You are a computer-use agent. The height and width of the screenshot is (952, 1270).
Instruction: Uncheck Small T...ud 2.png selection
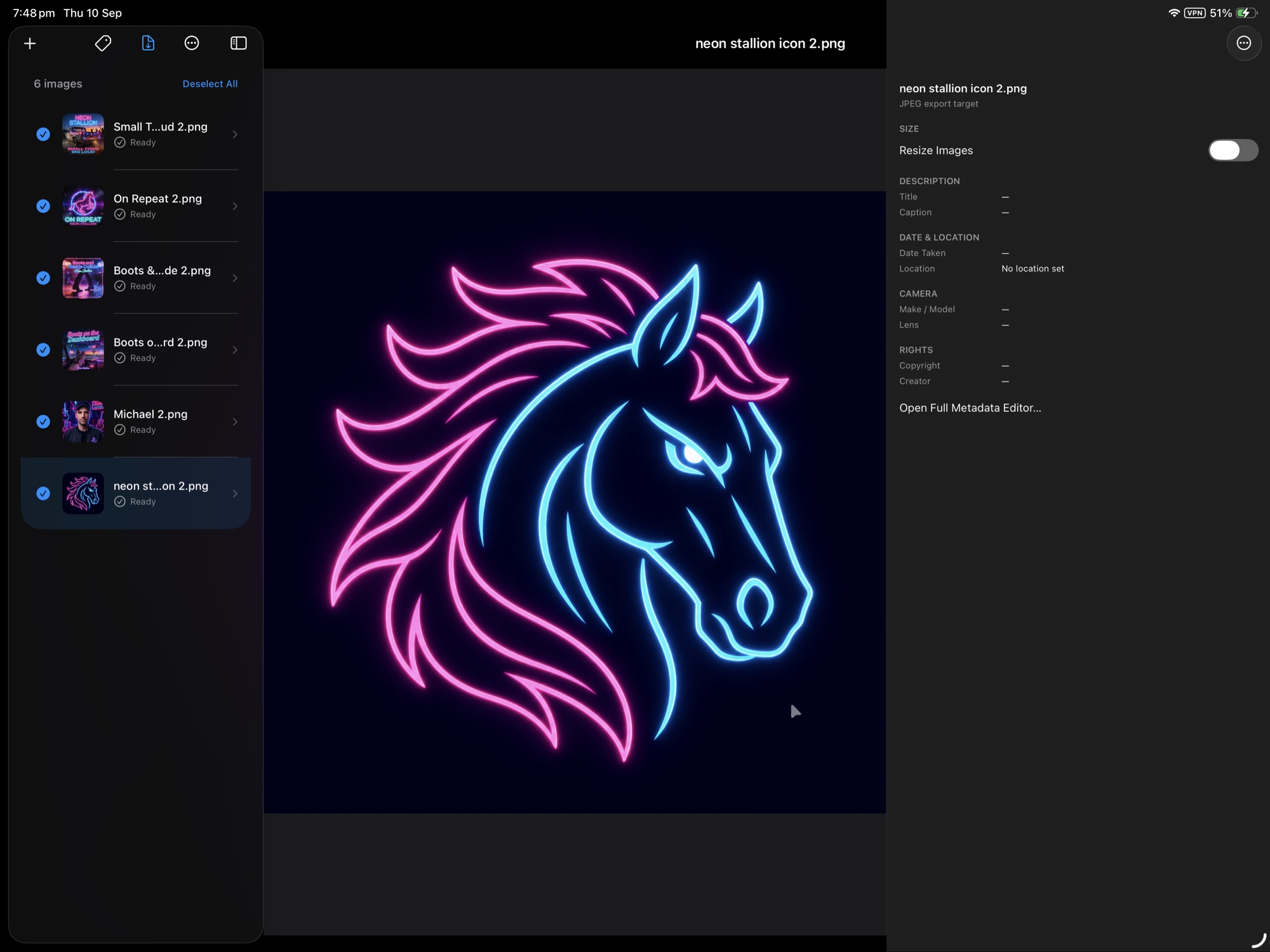tap(43, 134)
